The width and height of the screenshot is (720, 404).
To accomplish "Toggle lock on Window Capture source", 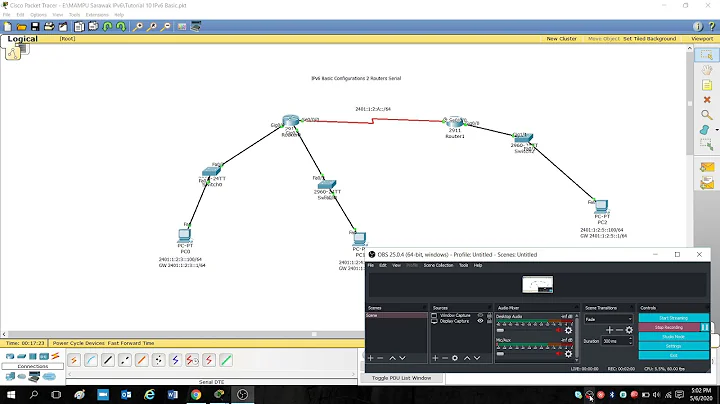I will click(x=489, y=315).
